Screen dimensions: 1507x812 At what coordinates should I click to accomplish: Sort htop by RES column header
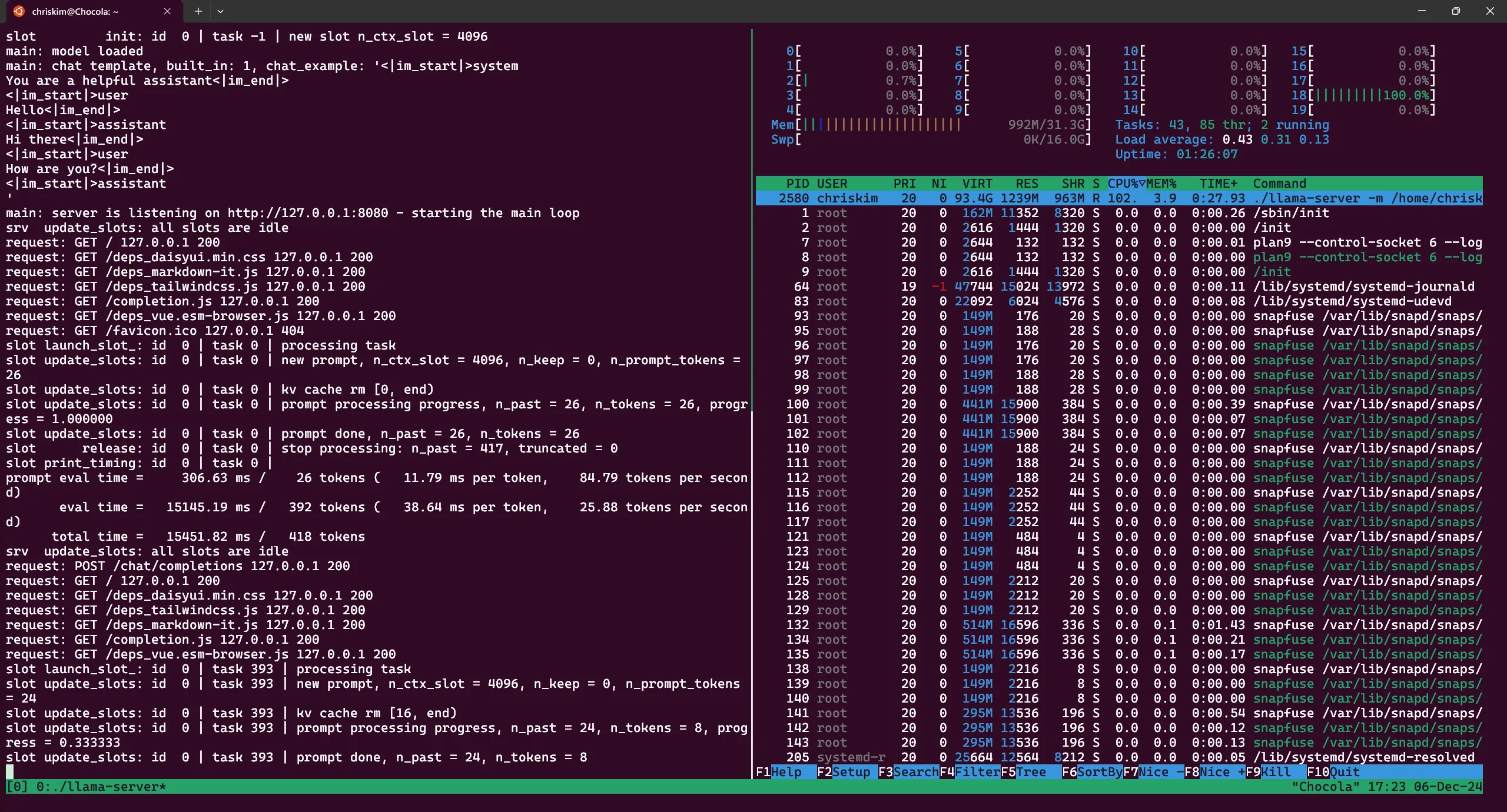[1027, 184]
